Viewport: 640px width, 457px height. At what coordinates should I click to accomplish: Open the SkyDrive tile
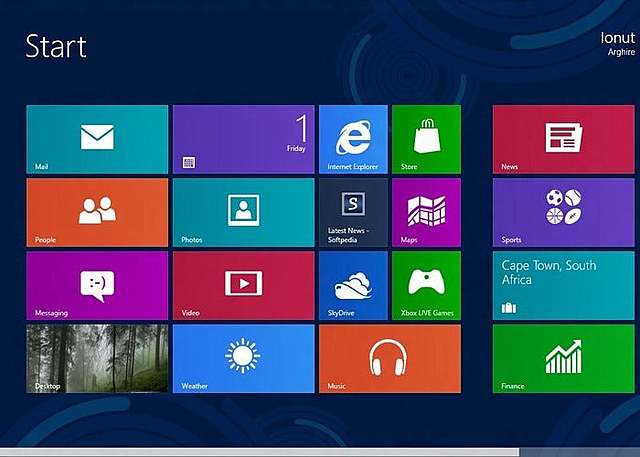click(353, 286)
